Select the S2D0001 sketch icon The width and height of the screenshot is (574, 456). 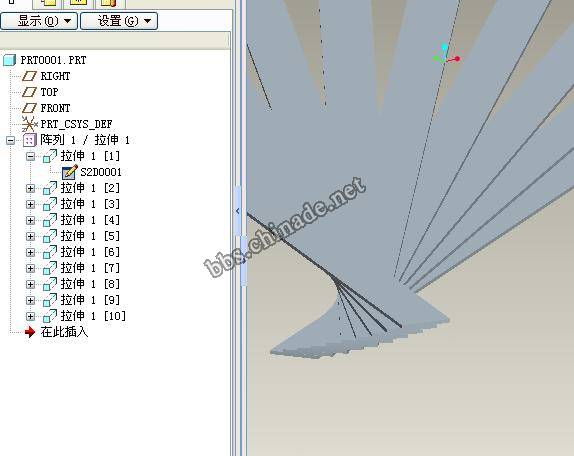click(x=70, y=172)
